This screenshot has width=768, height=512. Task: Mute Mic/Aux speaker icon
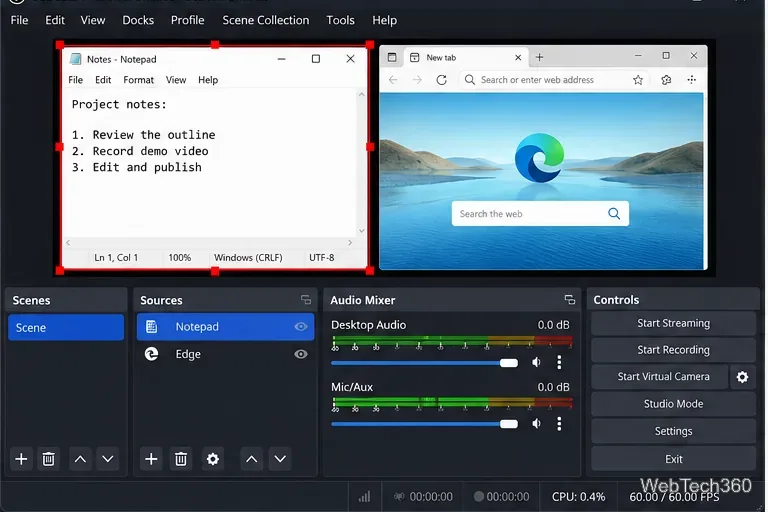point(537,423)
